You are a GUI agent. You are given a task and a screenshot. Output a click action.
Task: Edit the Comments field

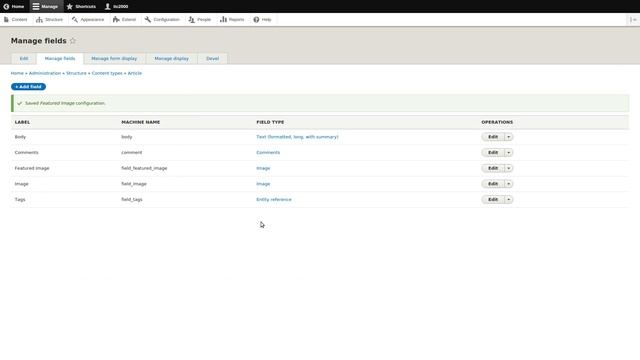(493, 152)
